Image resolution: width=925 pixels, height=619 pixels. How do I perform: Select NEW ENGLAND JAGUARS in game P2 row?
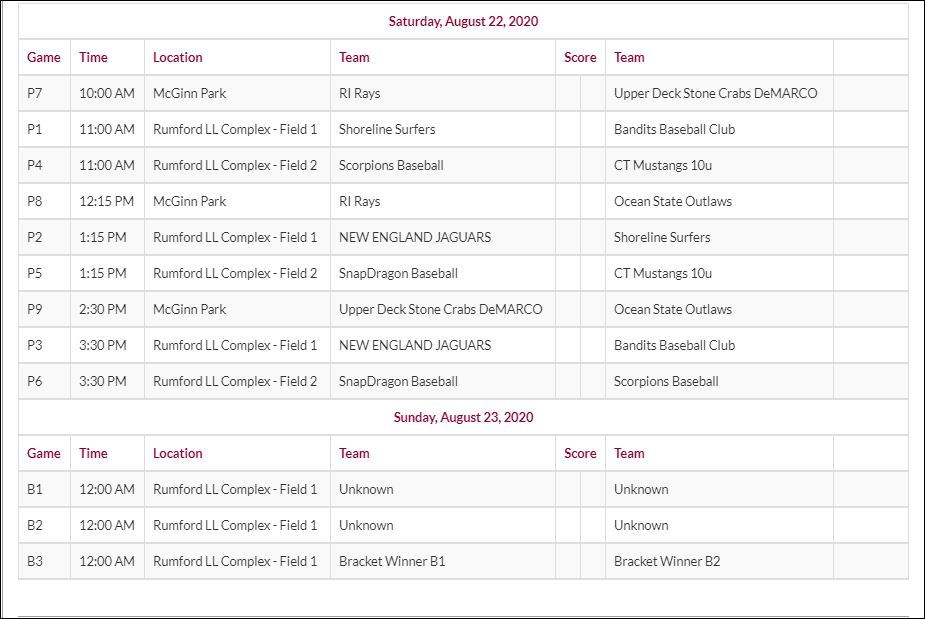415,237
